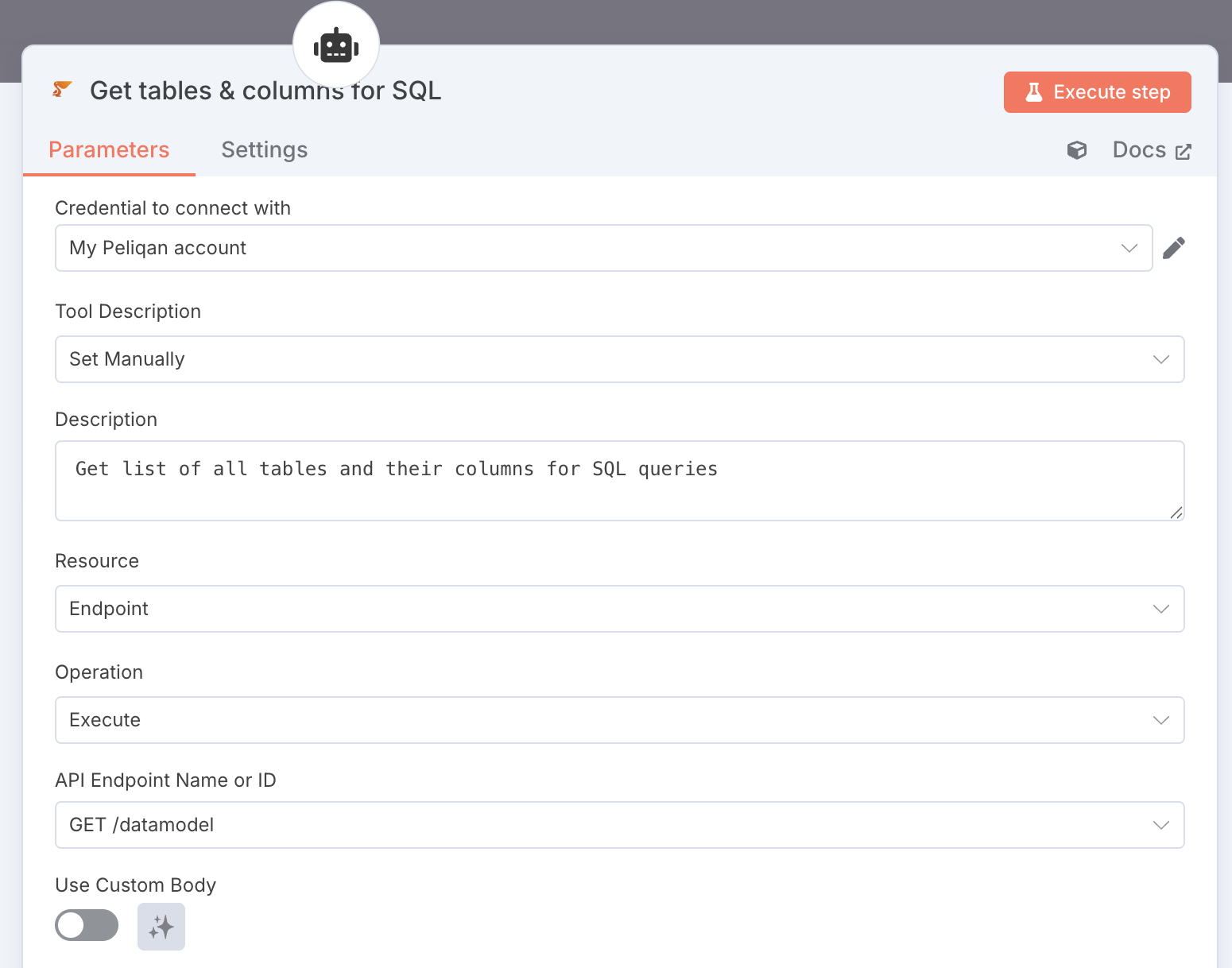Screen dimensions: 1232x968
Task: Click the Credential to connect with label
Action: pyautogui.click(x=173, y=208)
